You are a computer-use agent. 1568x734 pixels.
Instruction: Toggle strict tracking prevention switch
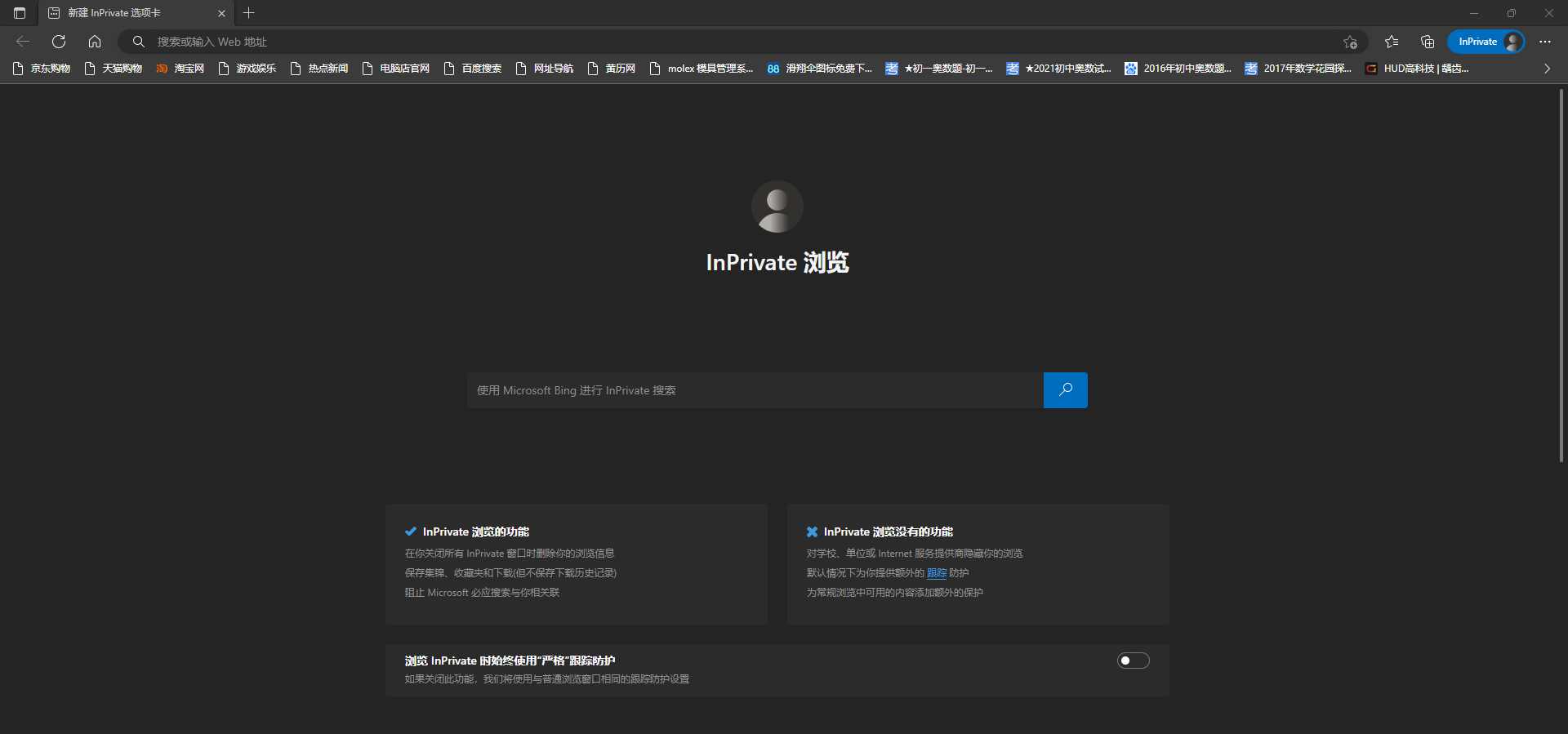[x=1134, y=661]
